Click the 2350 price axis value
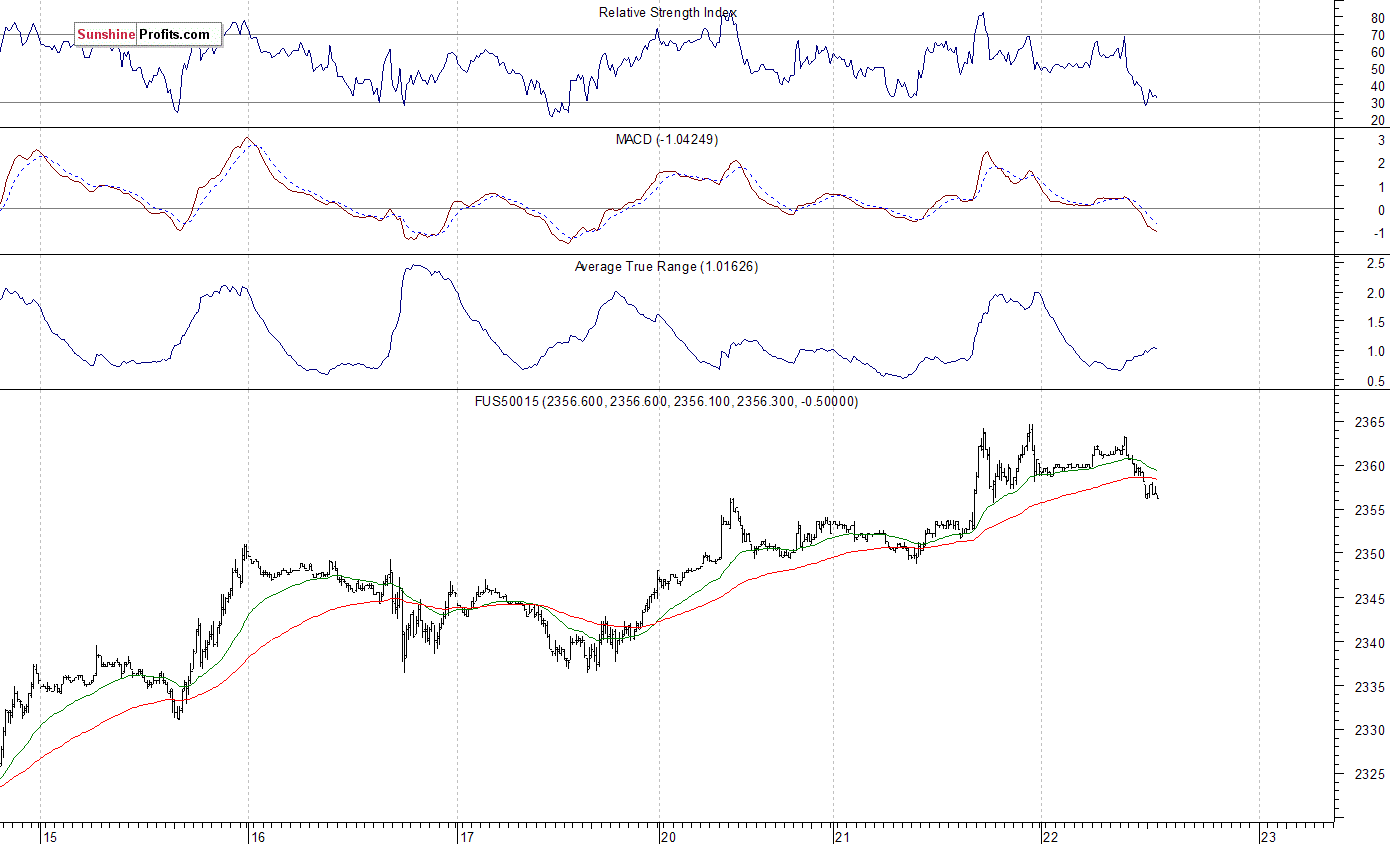The height and width of the screenshot is (844, 1390). pyautogui.click(x=1370, y=555)
